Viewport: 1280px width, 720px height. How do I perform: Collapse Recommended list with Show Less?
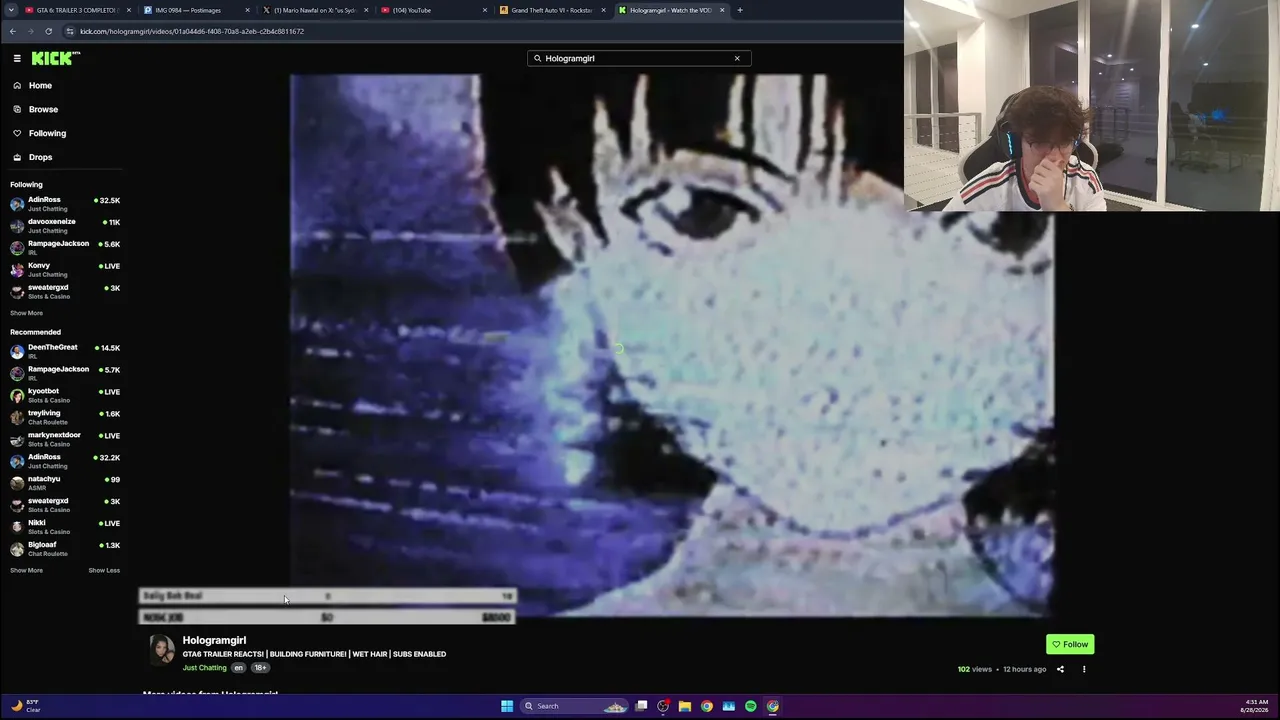click(104, 570)
